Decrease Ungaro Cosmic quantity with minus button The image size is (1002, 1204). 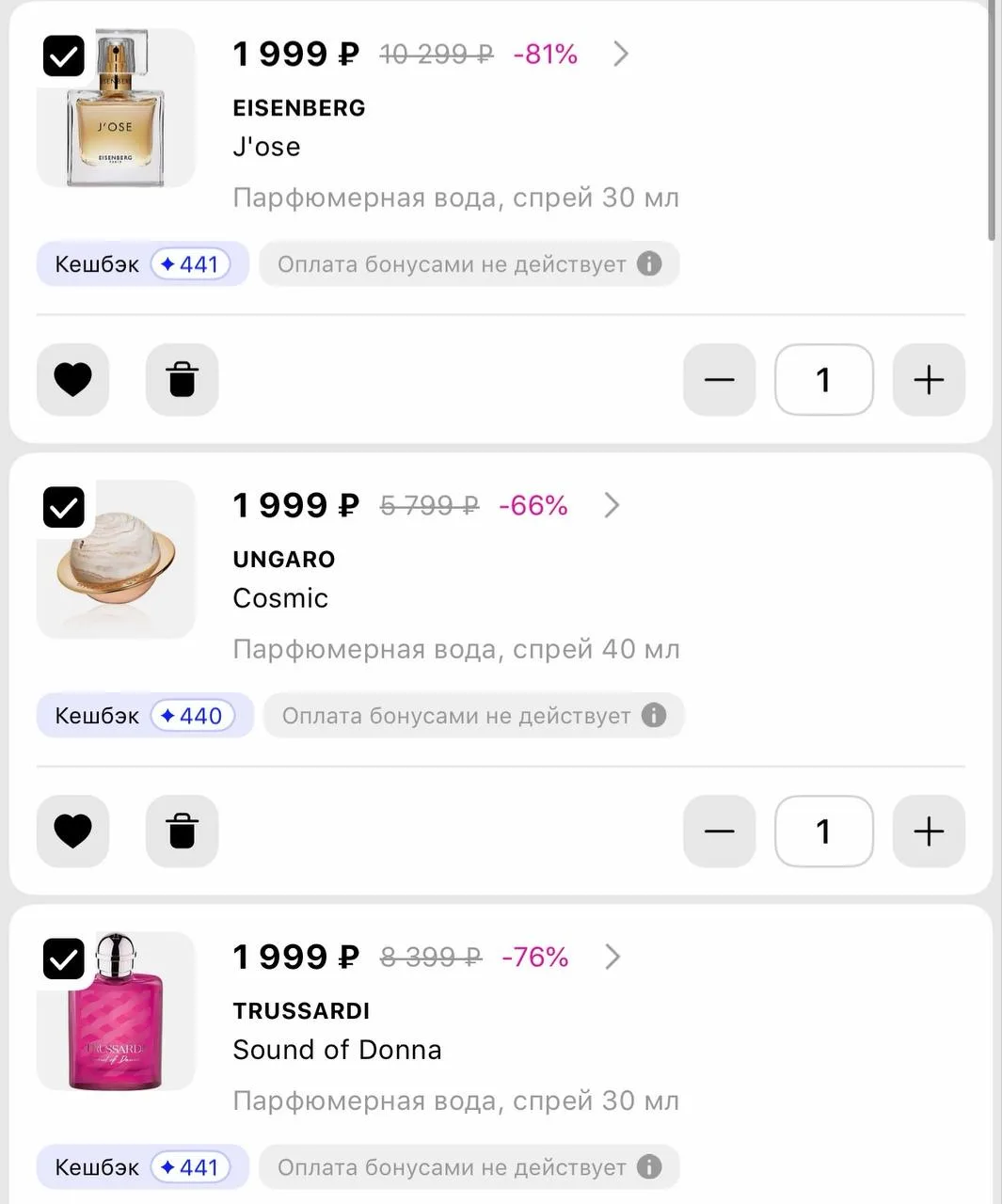click(x=719, y=832)
